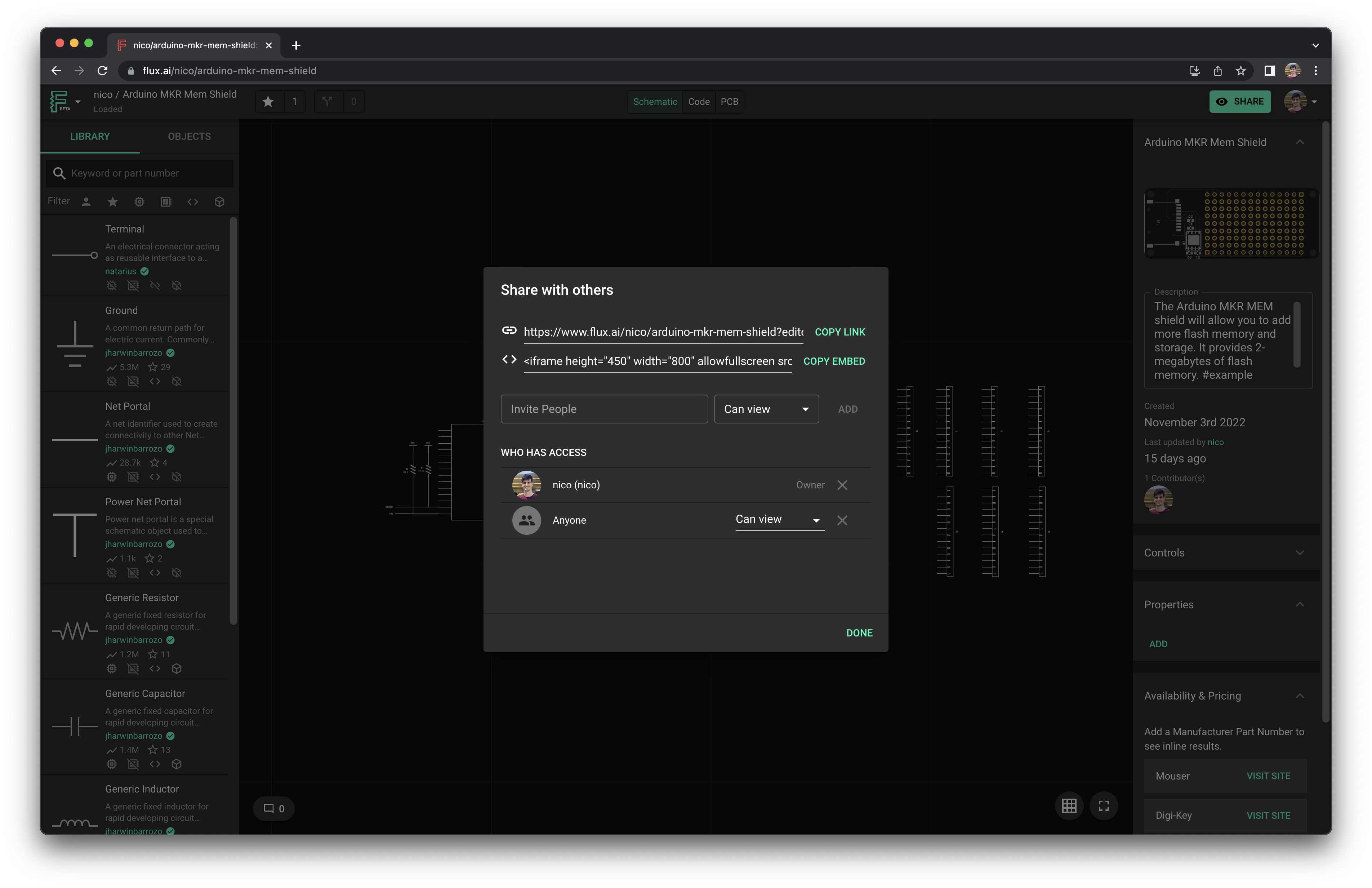Toggle the grid view icon
The height and width of the screenshot is (888, 1372).
point(1069,806)
